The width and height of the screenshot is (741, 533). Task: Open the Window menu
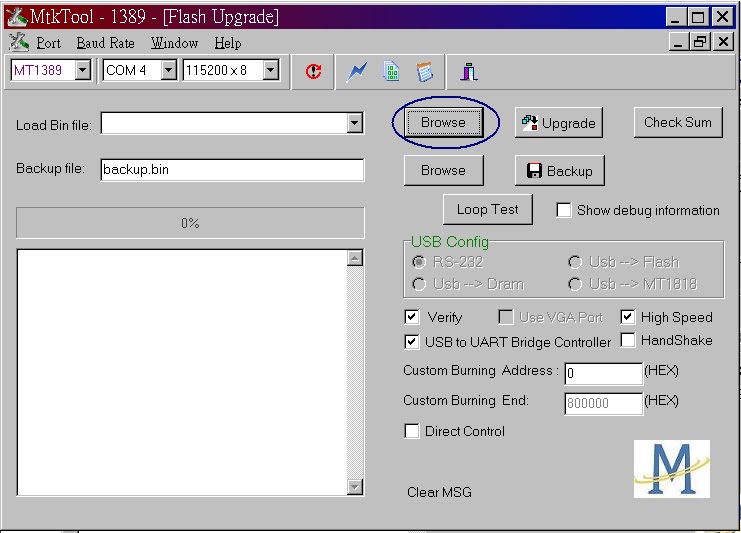pos(174,43)
